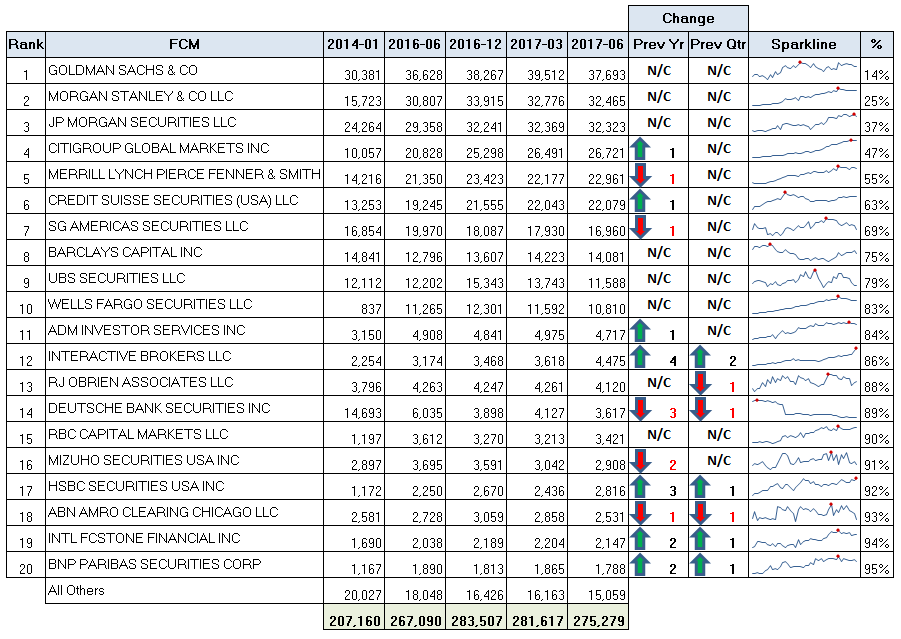The height and width of the screenshot is (639, 901).
Task: Select Interactive Brokers 2017-06 value 4,475
Action: [x=598, y=357]
